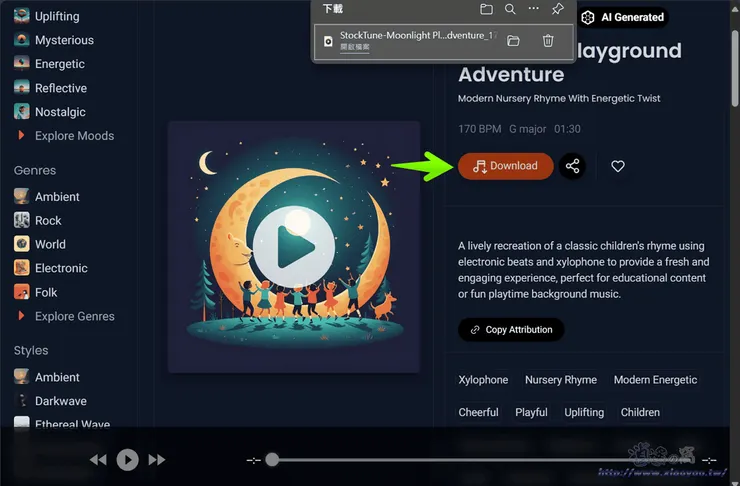Viewport: 740px width, 486px height.
Task: Open the Ambient style under Styles
Action: [47, 377]
